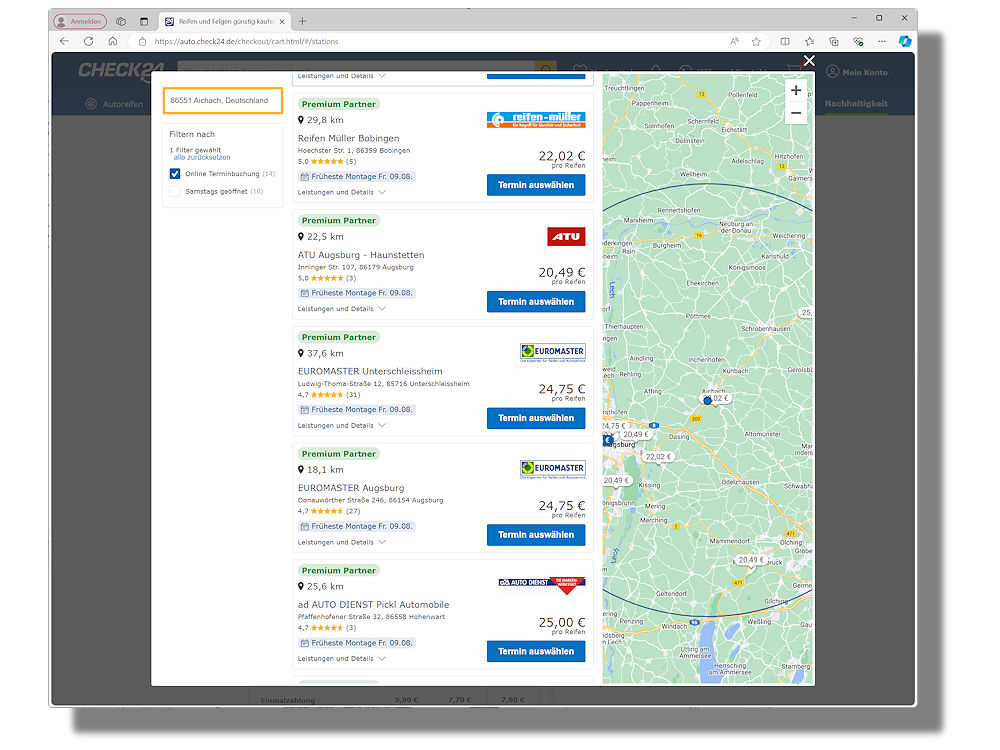Expand Leistungen und Details for Reifen Müller Bobingen
1000x750 pixels.
click(x=342, y=192)
